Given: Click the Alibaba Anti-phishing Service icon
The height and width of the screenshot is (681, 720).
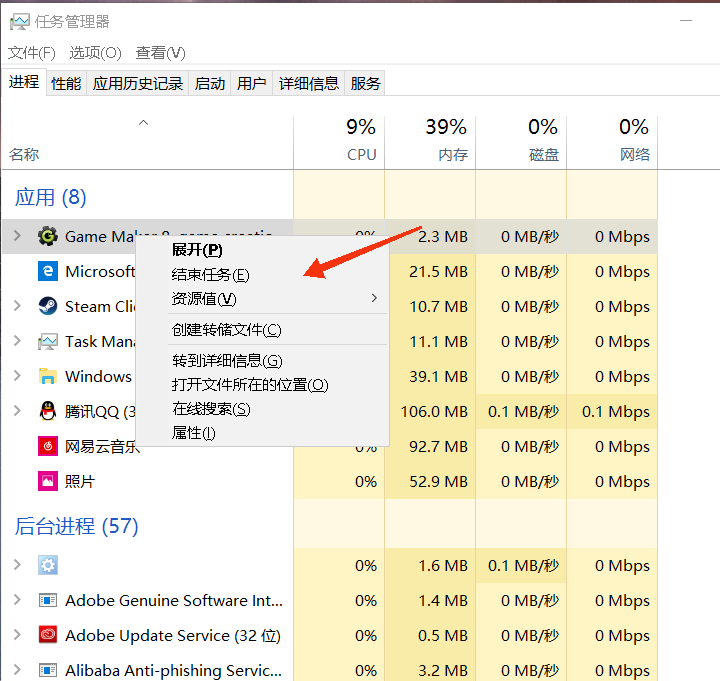Looking at the screenshot, I should 48,670.
